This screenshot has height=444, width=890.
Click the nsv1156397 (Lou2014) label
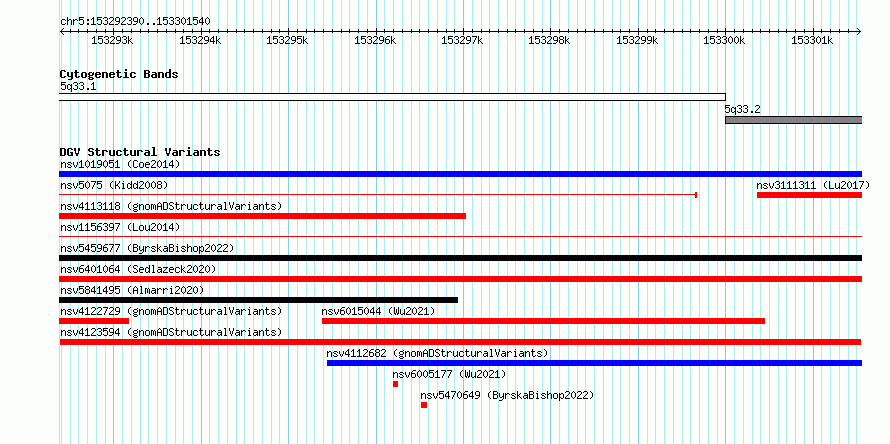[120, 227]
